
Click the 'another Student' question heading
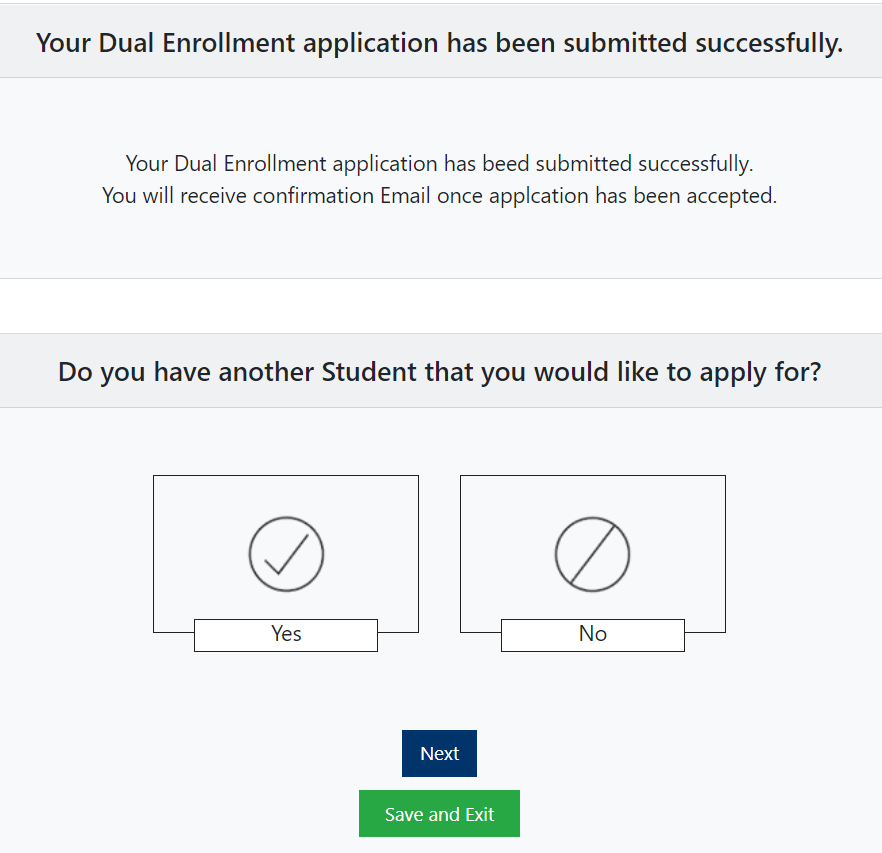click(439, 372)
